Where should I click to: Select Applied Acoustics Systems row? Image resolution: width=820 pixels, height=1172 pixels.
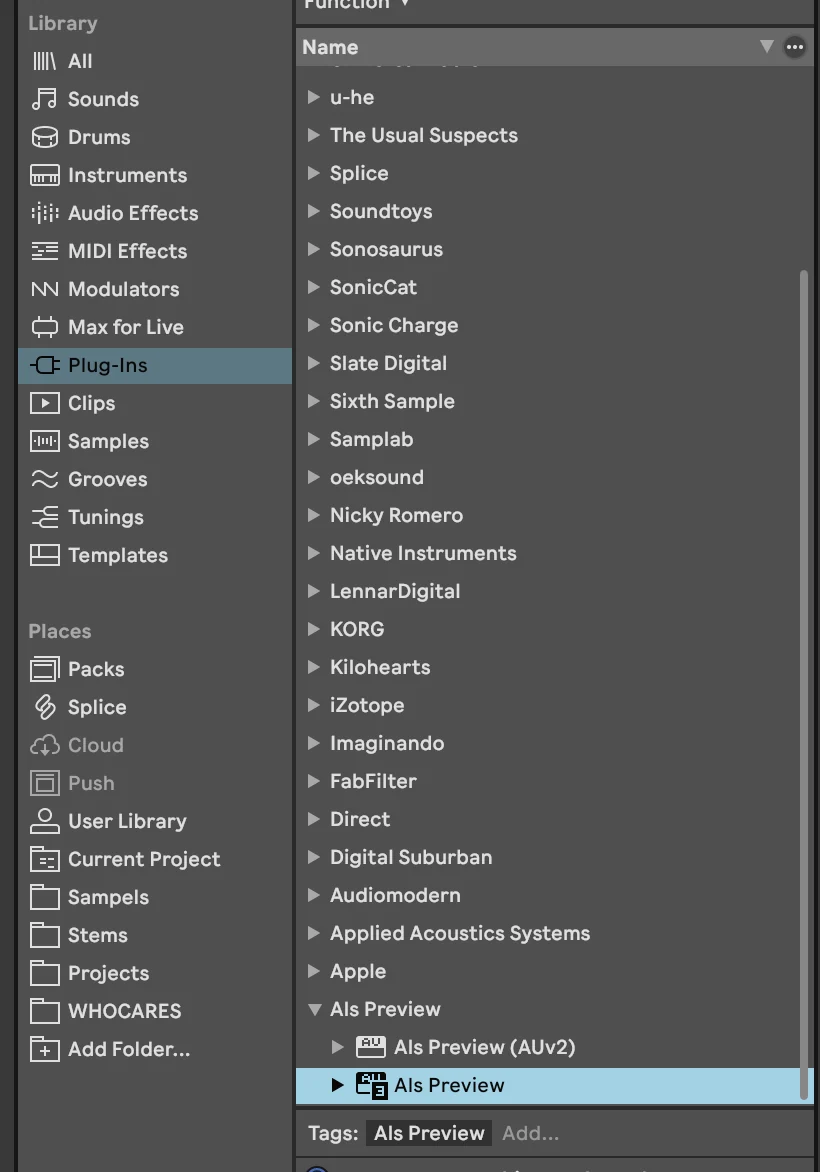click(x=555, y=933)
